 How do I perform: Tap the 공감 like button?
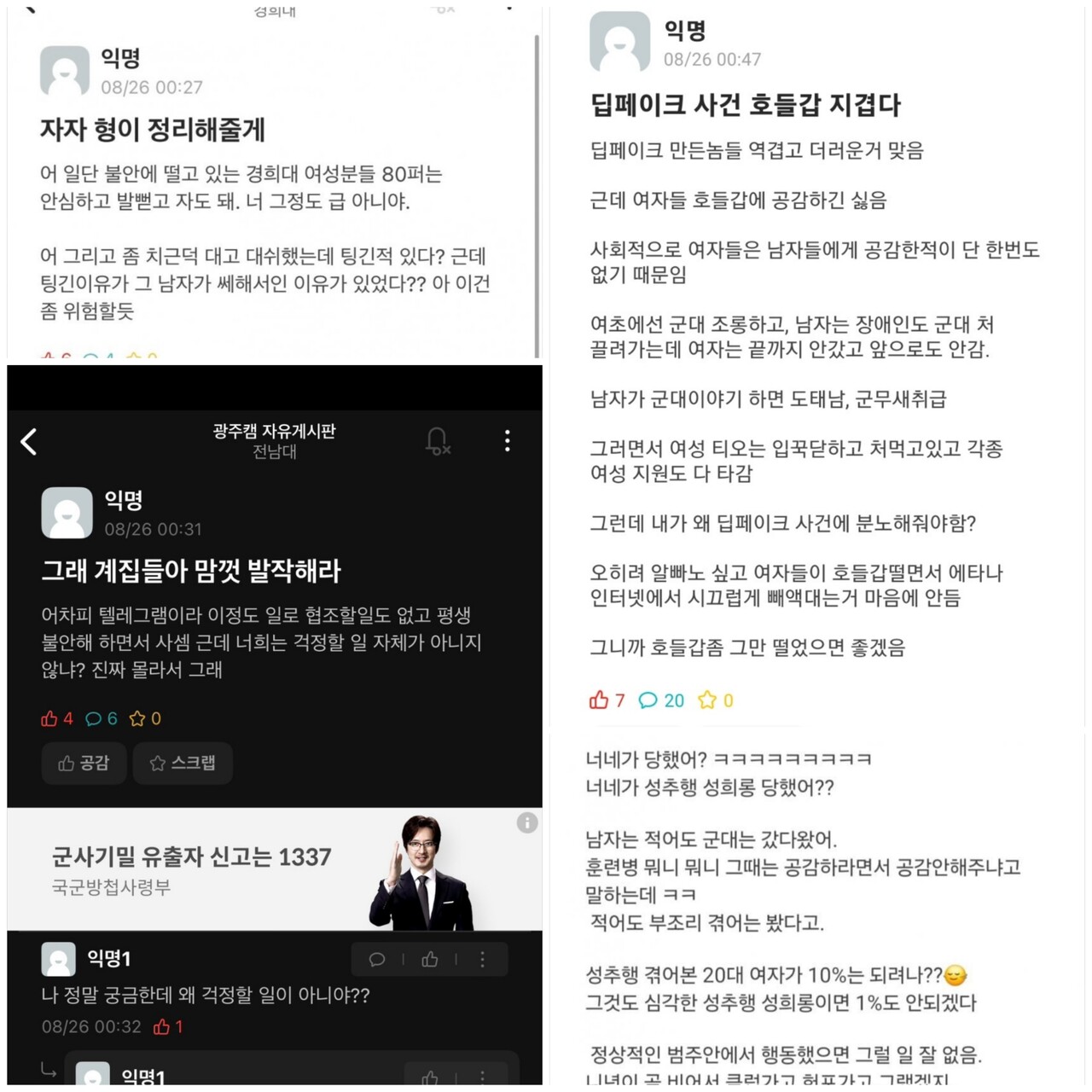84,763
